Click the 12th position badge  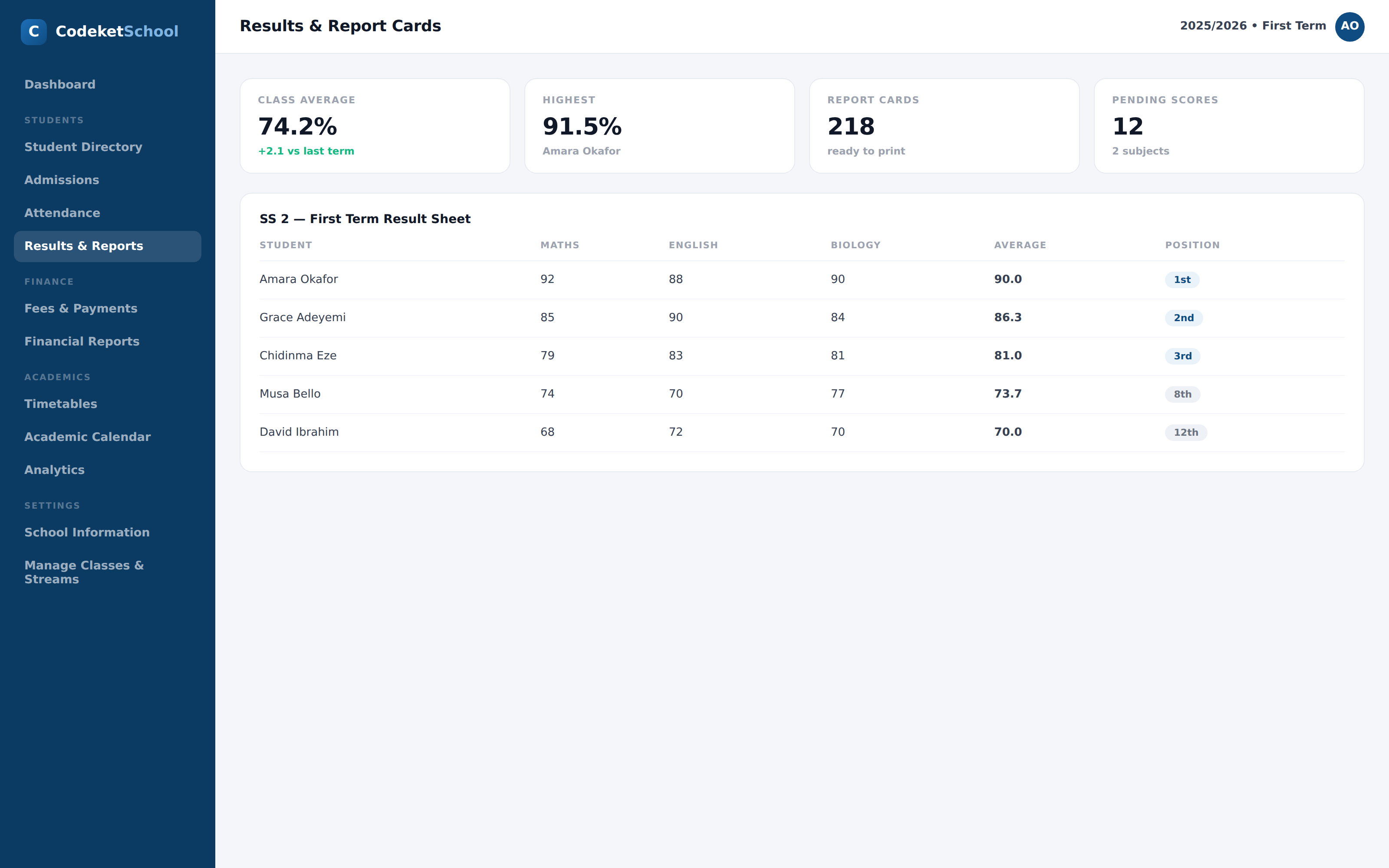pos(1186,432)
